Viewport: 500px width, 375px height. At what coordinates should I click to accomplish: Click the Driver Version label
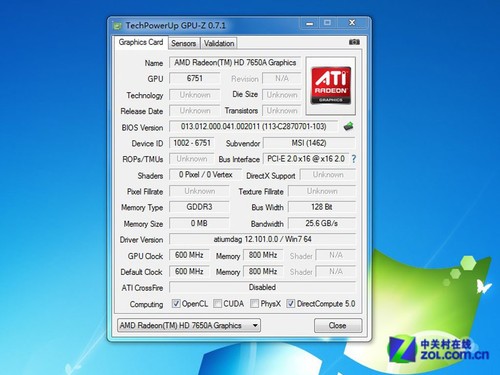pos(142,240)
